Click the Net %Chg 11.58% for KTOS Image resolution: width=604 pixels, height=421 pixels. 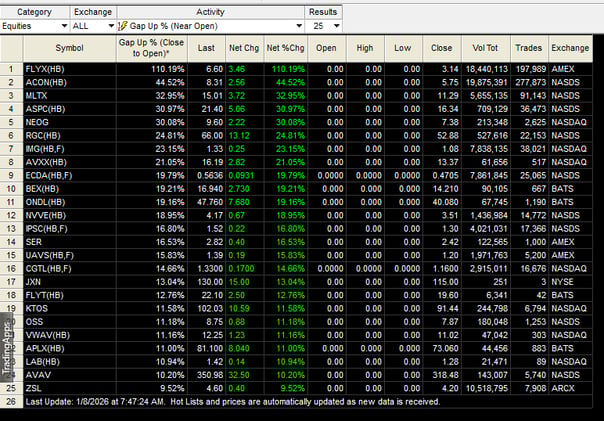291,309
